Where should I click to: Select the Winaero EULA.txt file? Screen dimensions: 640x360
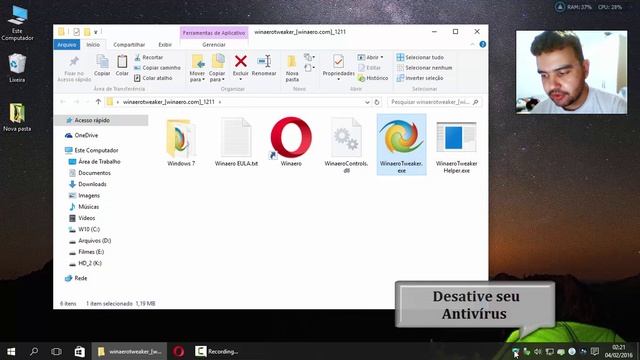[236, 142]
